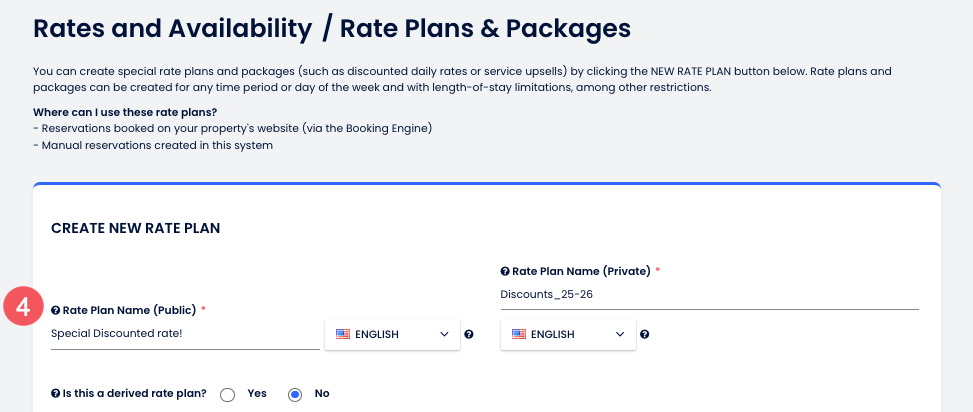Click 'Rates and Availability' in page heading

[x=171, y=27]
